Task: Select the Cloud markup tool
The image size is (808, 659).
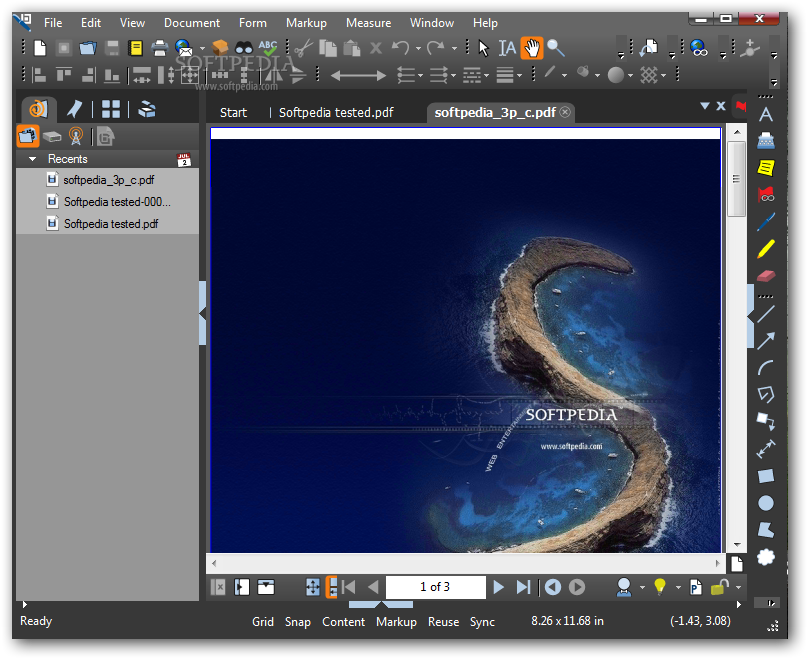Action: [x=766, y=556]
